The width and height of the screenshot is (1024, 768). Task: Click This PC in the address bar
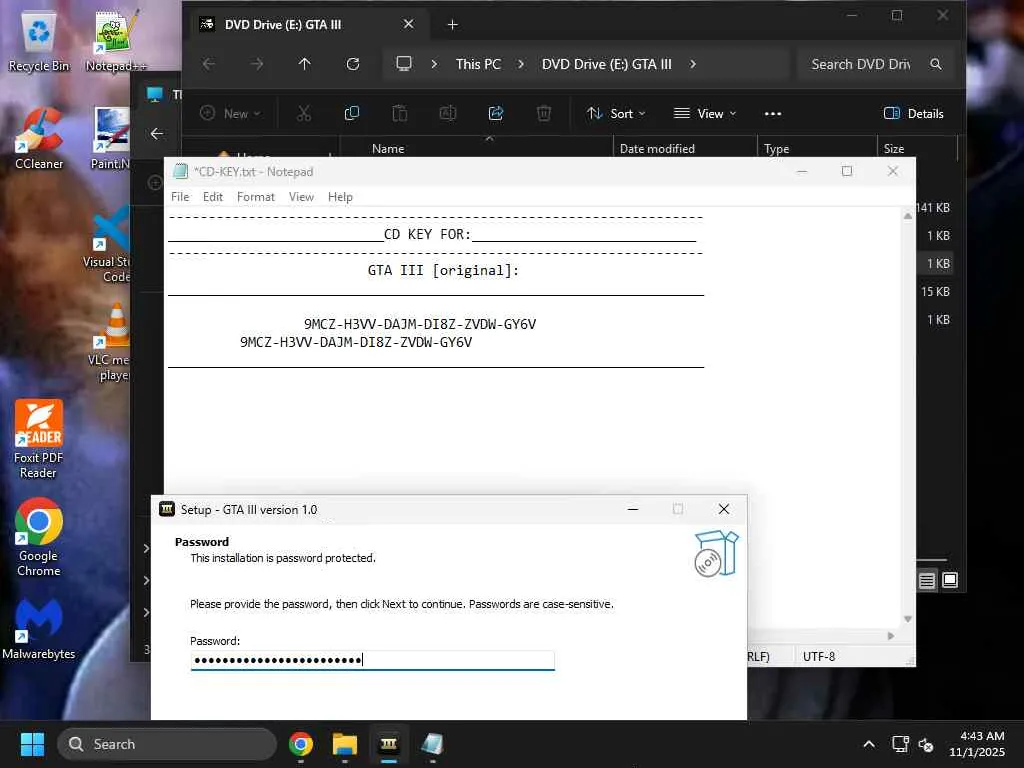pos(478,64)
